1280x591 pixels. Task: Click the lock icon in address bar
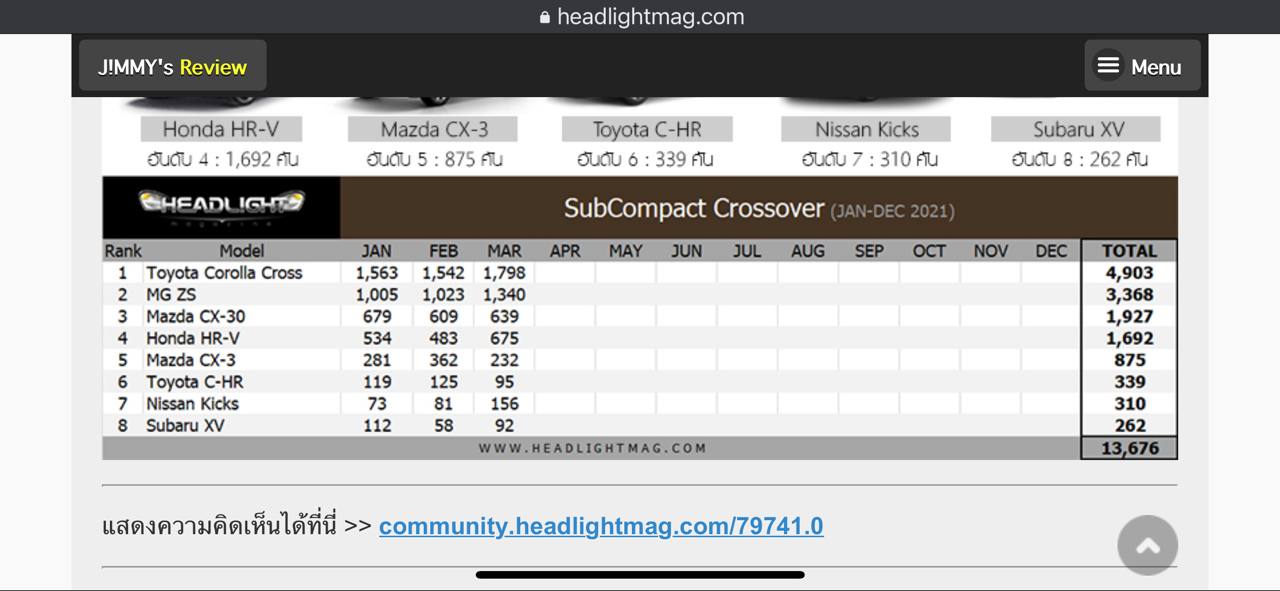click(x=545, y=17)
